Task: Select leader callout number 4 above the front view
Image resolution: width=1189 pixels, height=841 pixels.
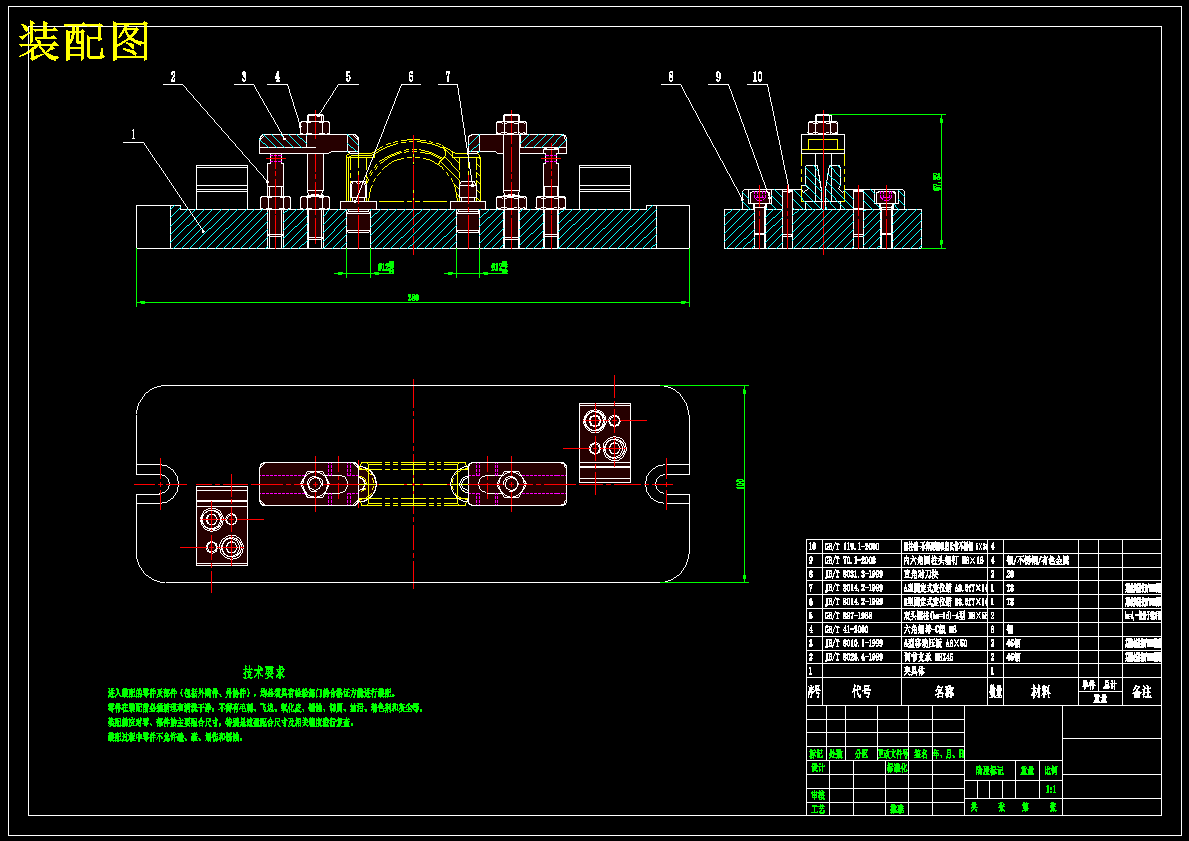Action: [x=277, y=77]
